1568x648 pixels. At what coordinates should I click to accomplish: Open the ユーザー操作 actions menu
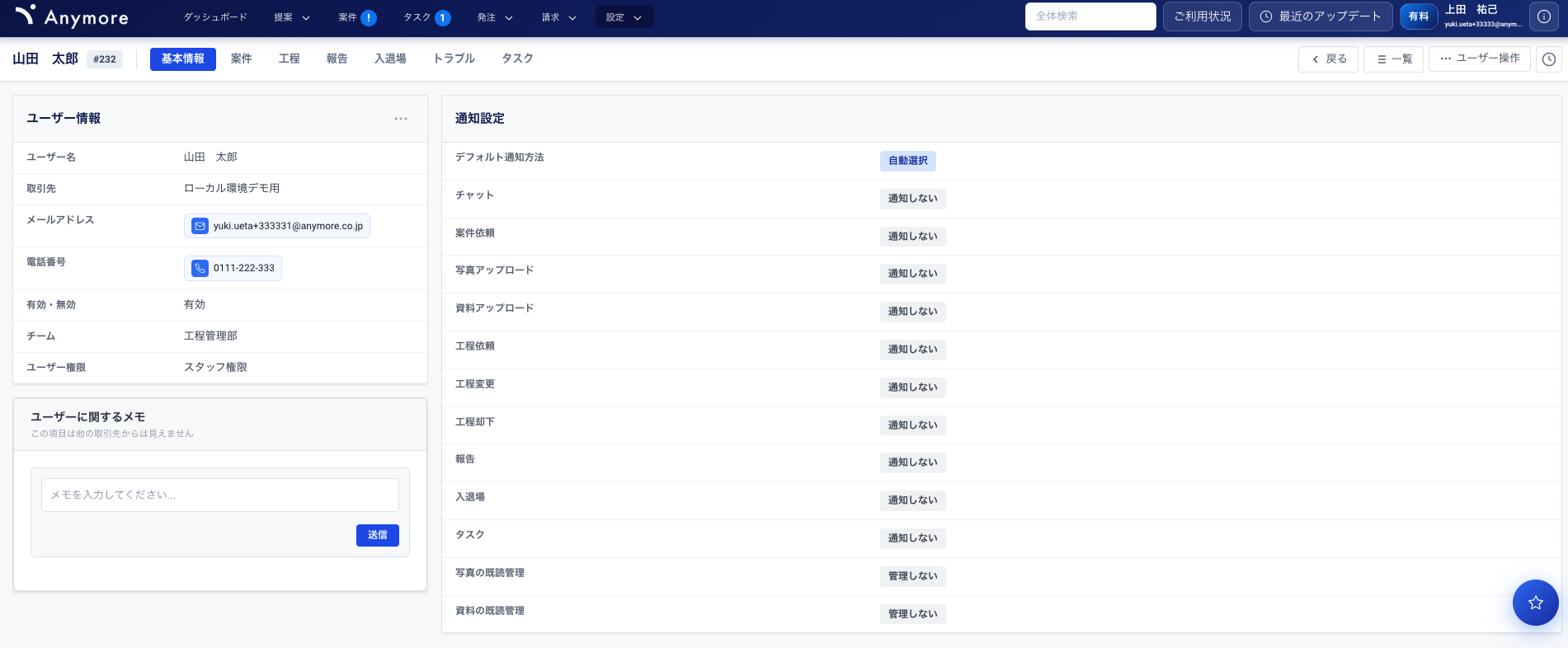point(1480,59)
